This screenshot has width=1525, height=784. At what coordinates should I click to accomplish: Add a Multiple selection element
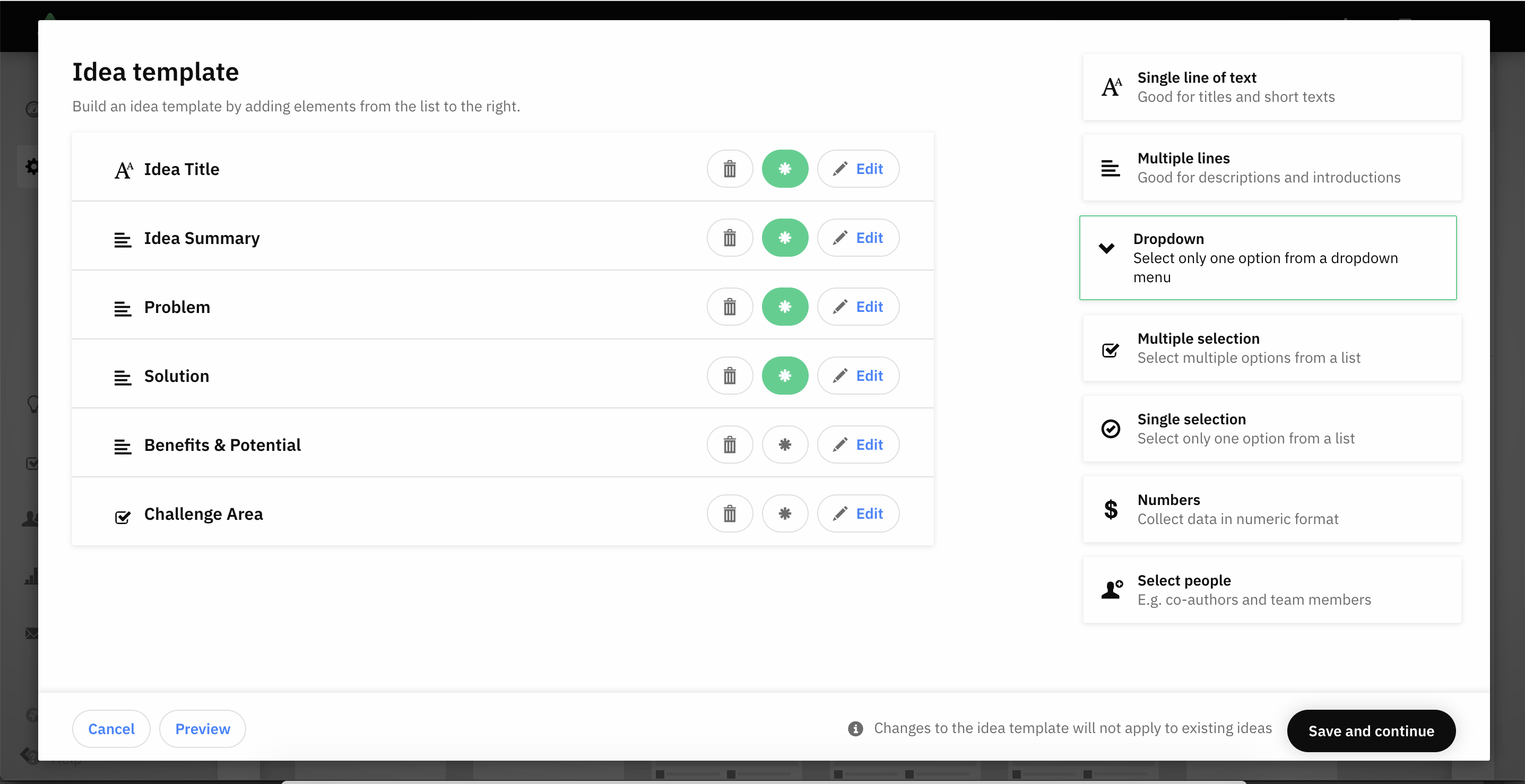click(x=1271, y=348)
